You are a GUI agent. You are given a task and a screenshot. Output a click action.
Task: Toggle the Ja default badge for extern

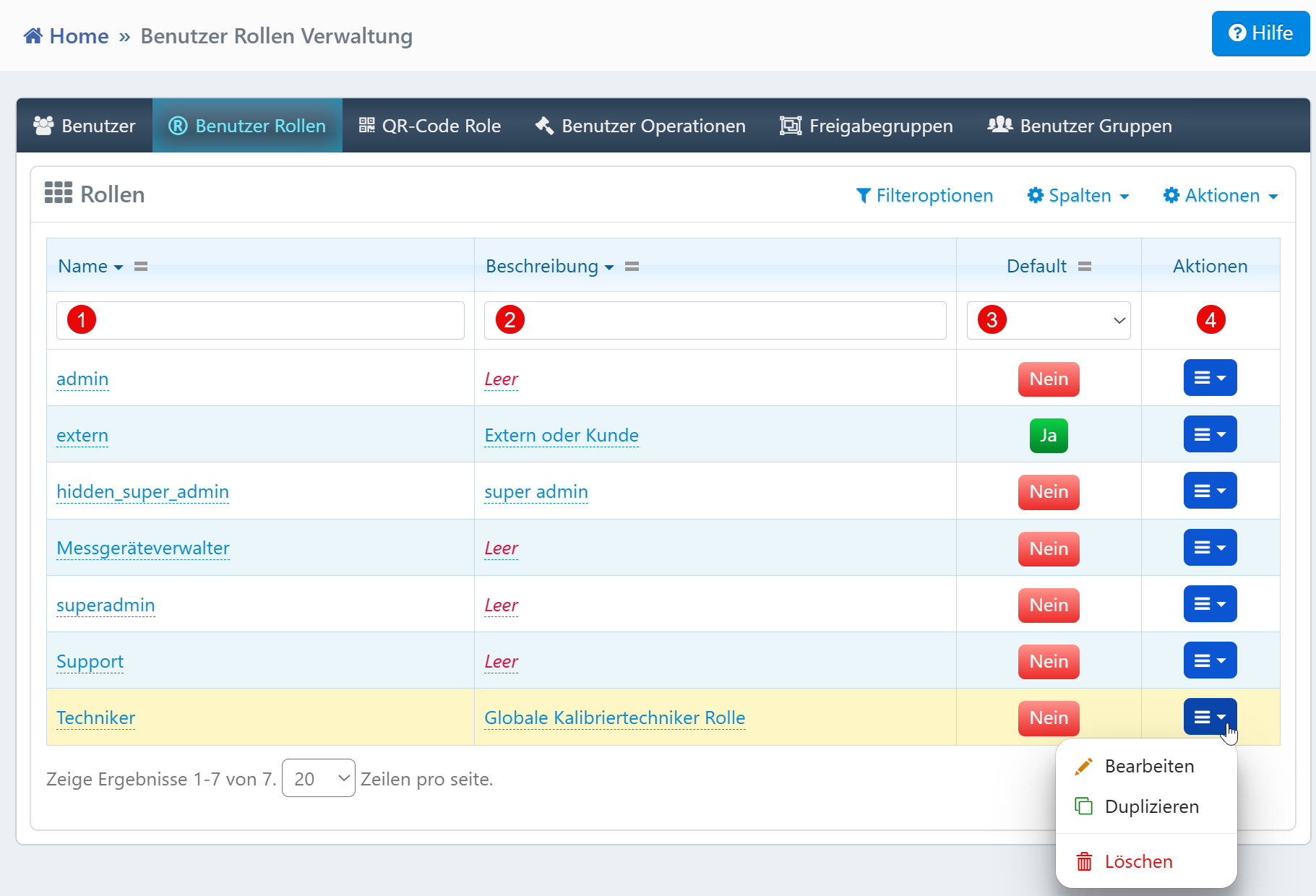1048,436
